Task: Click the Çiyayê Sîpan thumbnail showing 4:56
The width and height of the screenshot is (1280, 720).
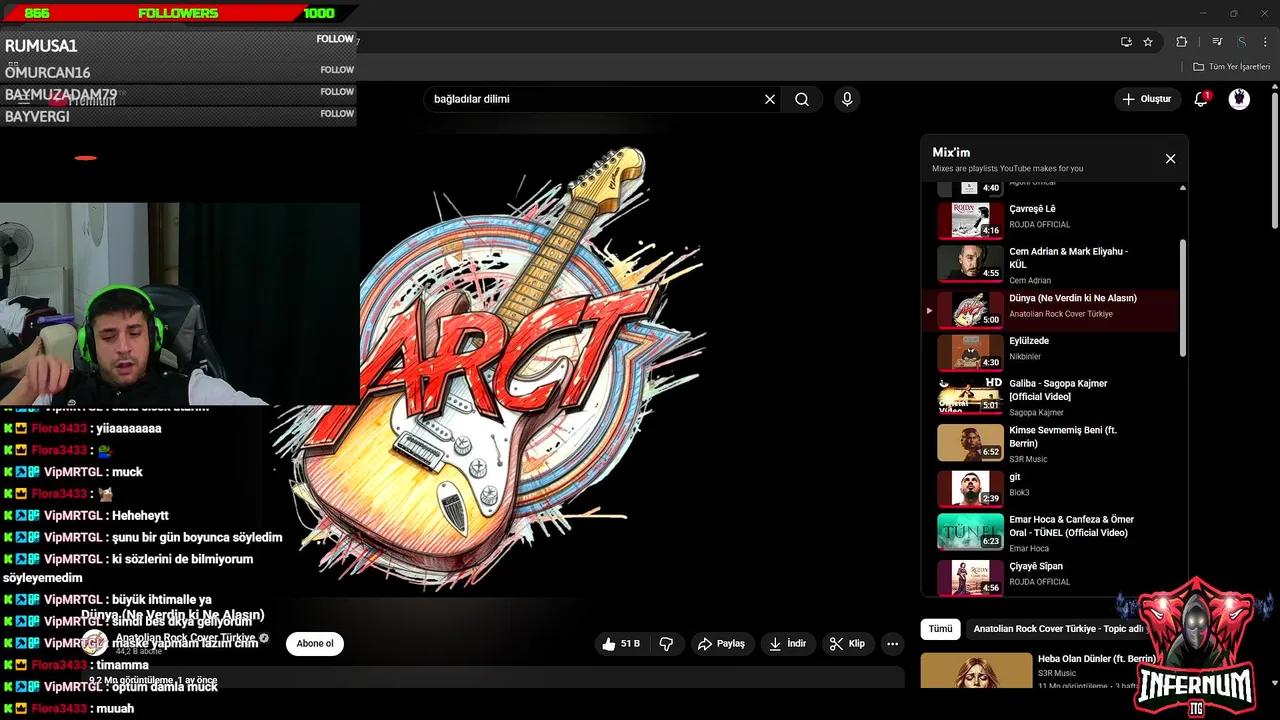Action: pyautogui.click(x=970, y=577)
